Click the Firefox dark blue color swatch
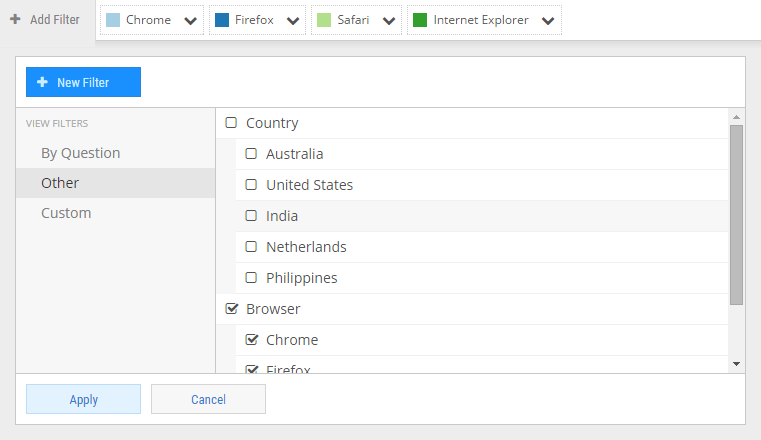The height and width of the screenshot is (440, 761). coord(222,20)
